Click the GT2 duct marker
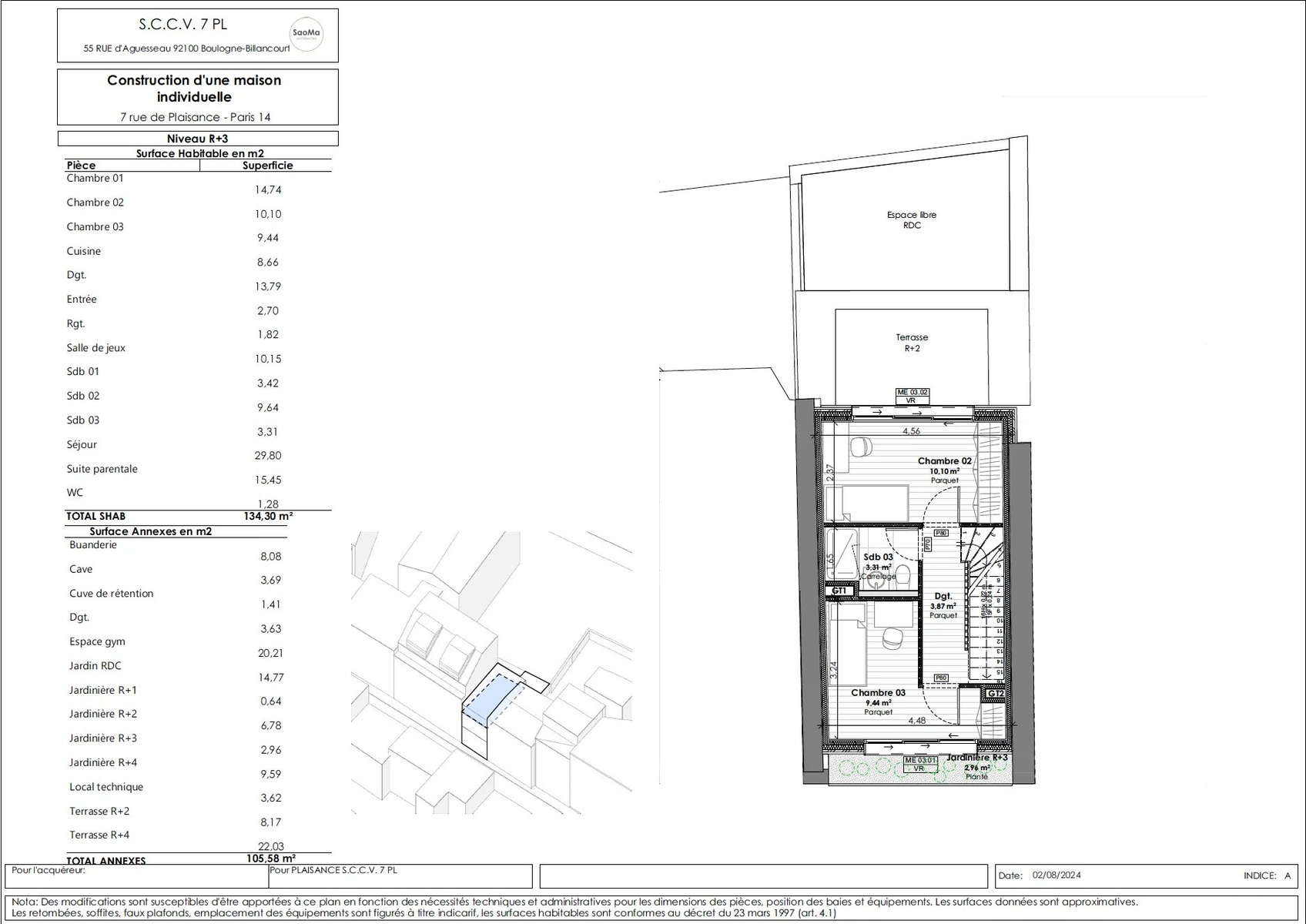 pyautogui.click(x=995, y=693)
